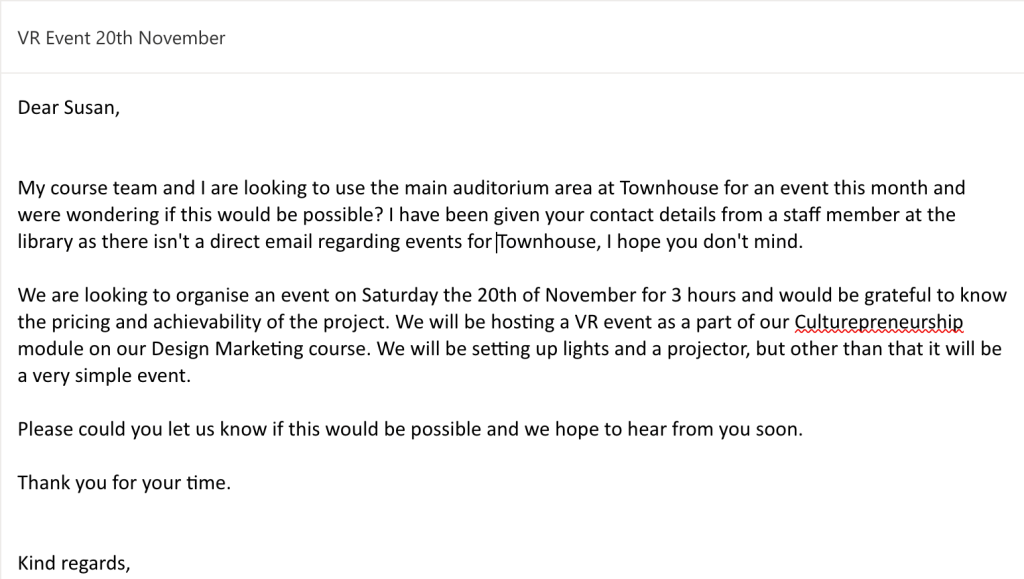Click the word "soon" ending the request sentence

(780, 430)
